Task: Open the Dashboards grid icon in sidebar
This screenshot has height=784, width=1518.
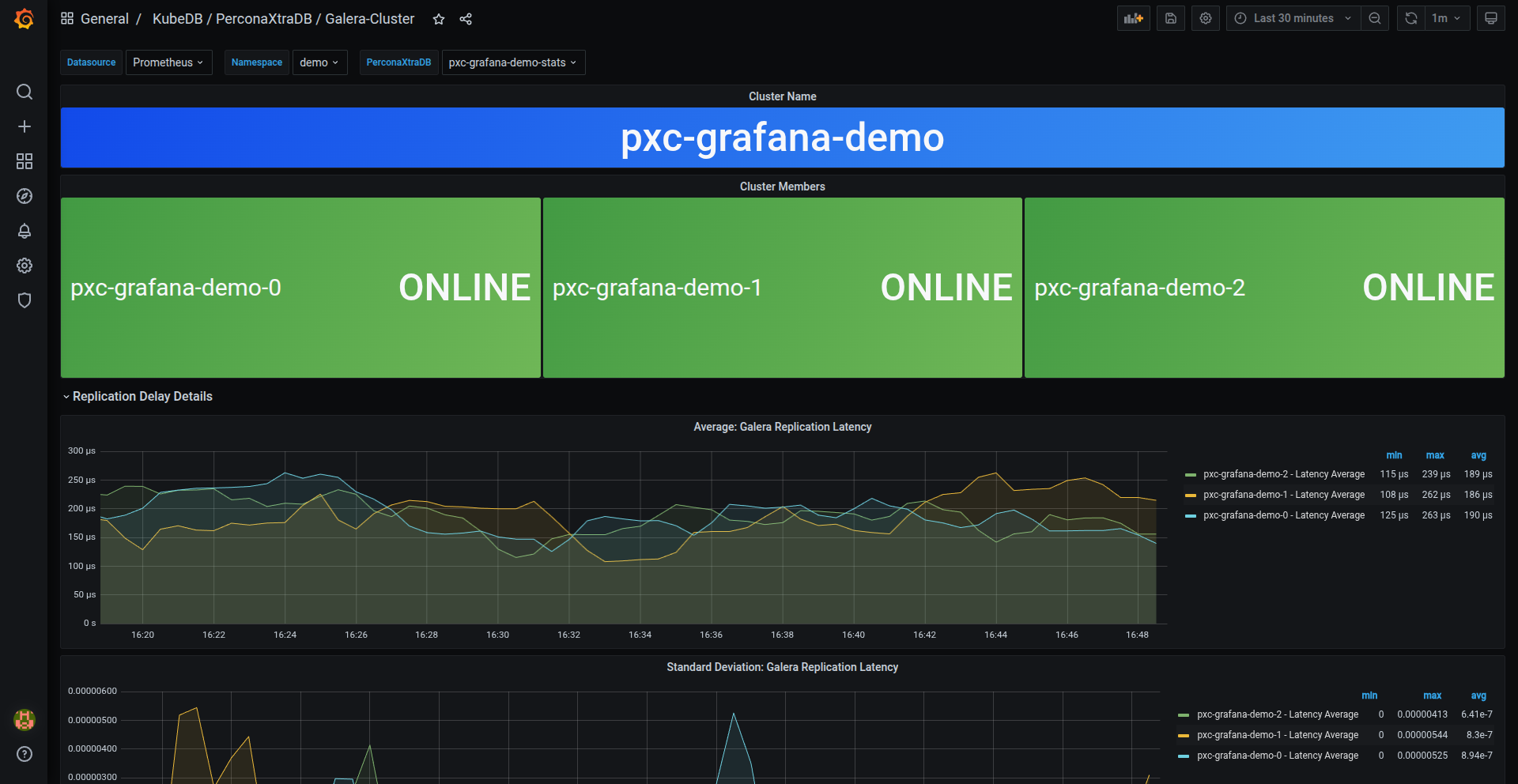Action: point(25,161)
